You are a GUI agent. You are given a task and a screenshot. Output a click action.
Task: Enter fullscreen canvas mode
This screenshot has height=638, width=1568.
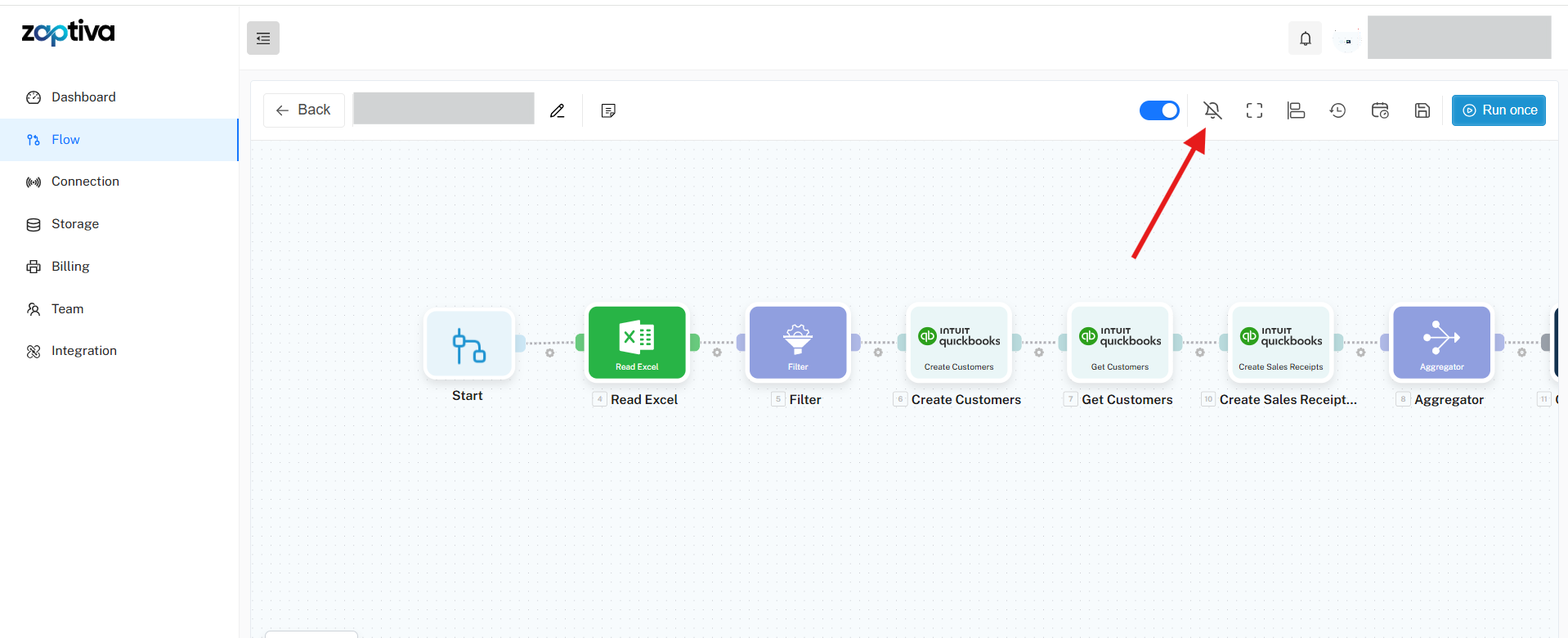[1254, 110]
